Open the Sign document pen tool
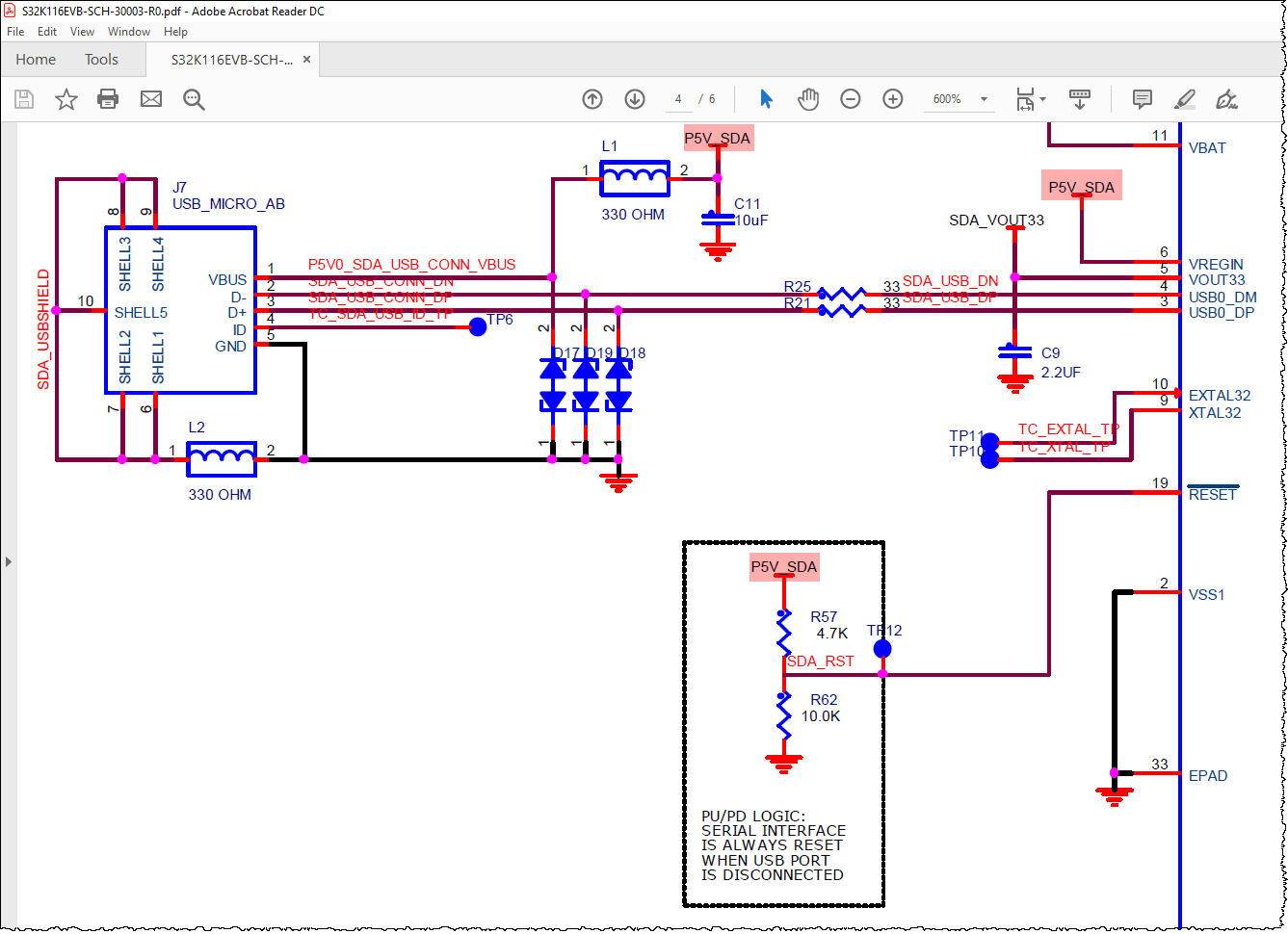 [x=1227, y=99]
